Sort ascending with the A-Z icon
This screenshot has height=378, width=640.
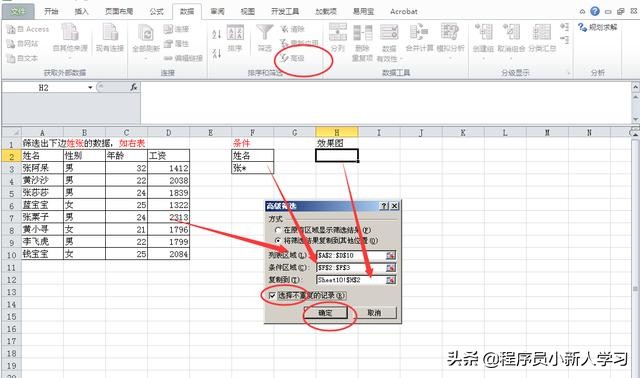pos(217,34)
